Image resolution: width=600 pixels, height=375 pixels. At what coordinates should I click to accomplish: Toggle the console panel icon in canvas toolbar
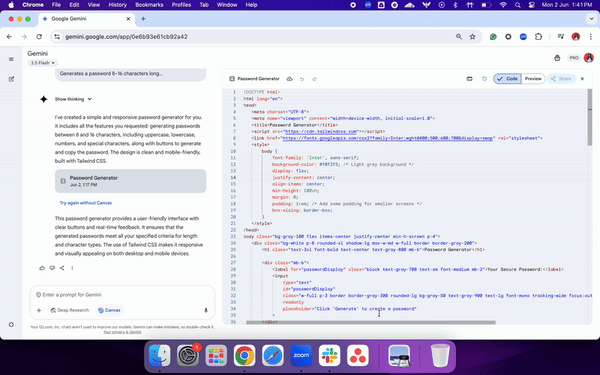[469, 79]
